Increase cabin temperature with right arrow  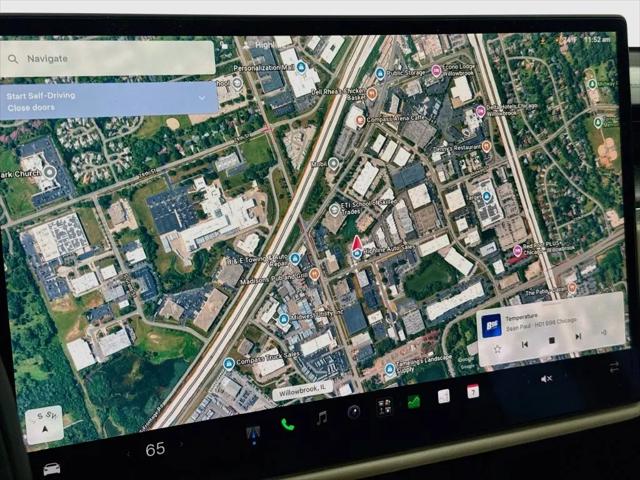[x=182, y=444]
